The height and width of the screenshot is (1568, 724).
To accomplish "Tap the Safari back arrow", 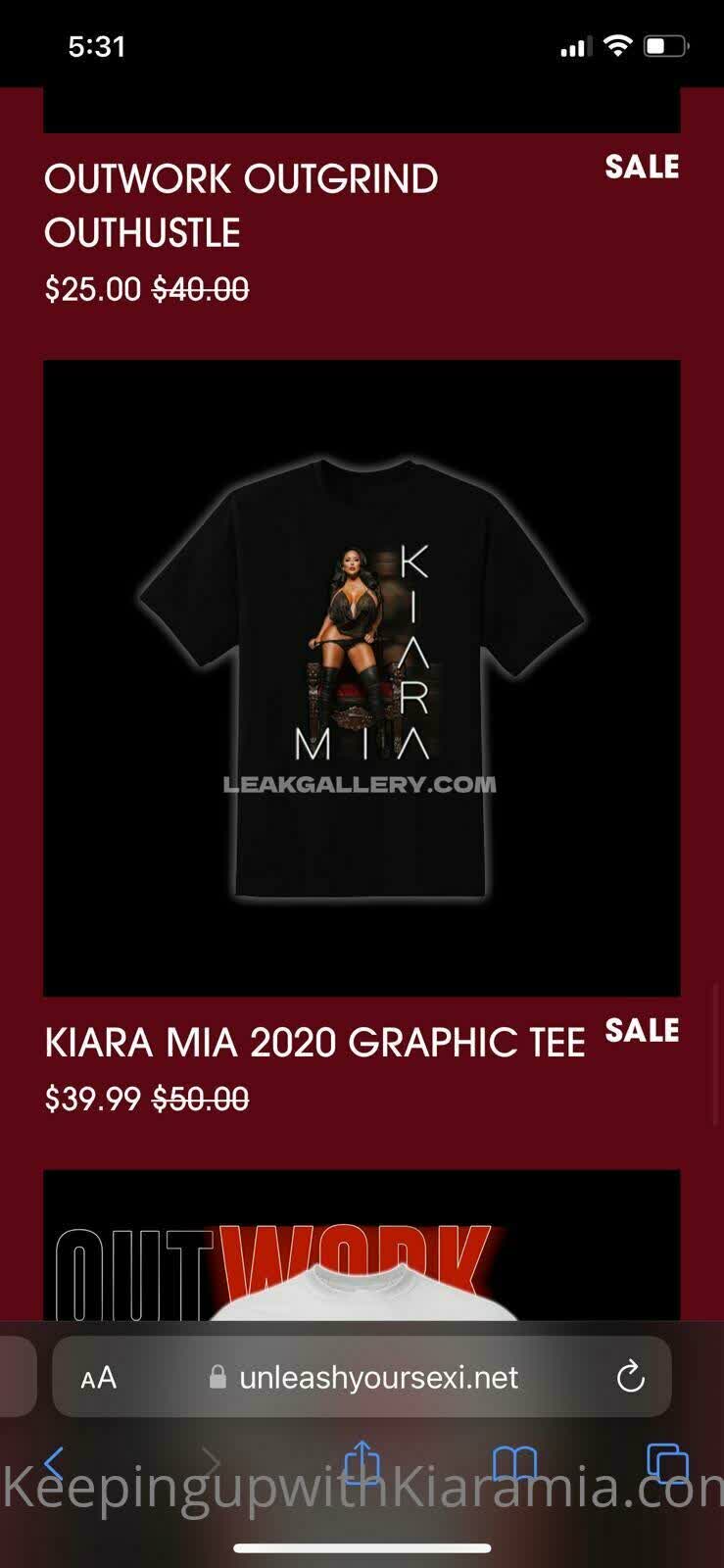I will point(55,1464).
